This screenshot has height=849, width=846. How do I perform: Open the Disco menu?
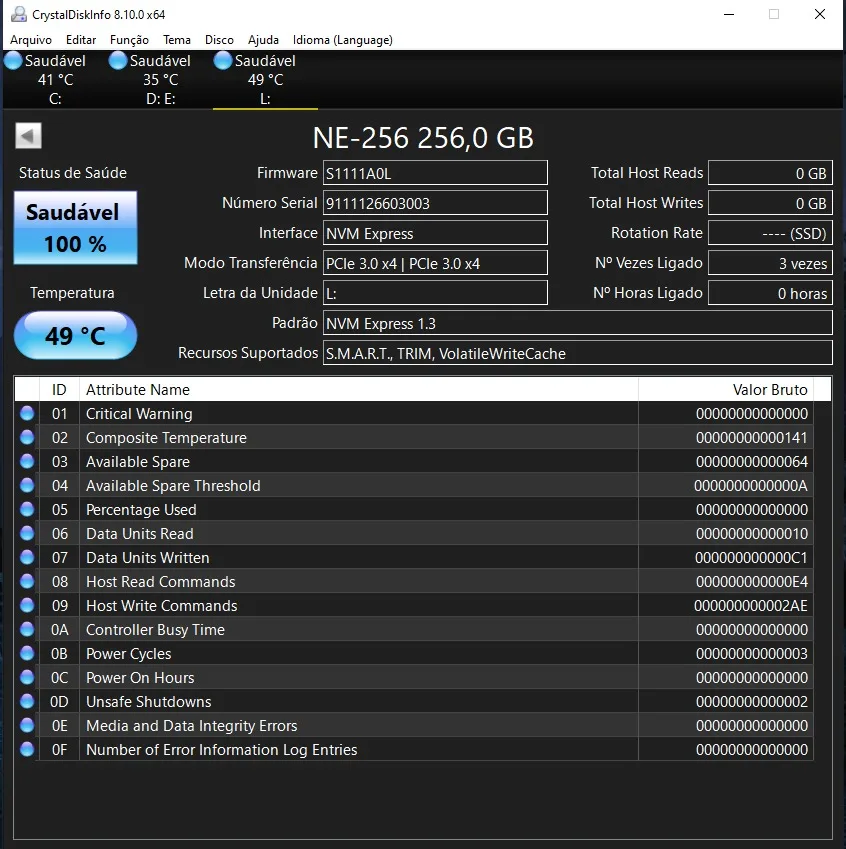(x=219, y=40)
